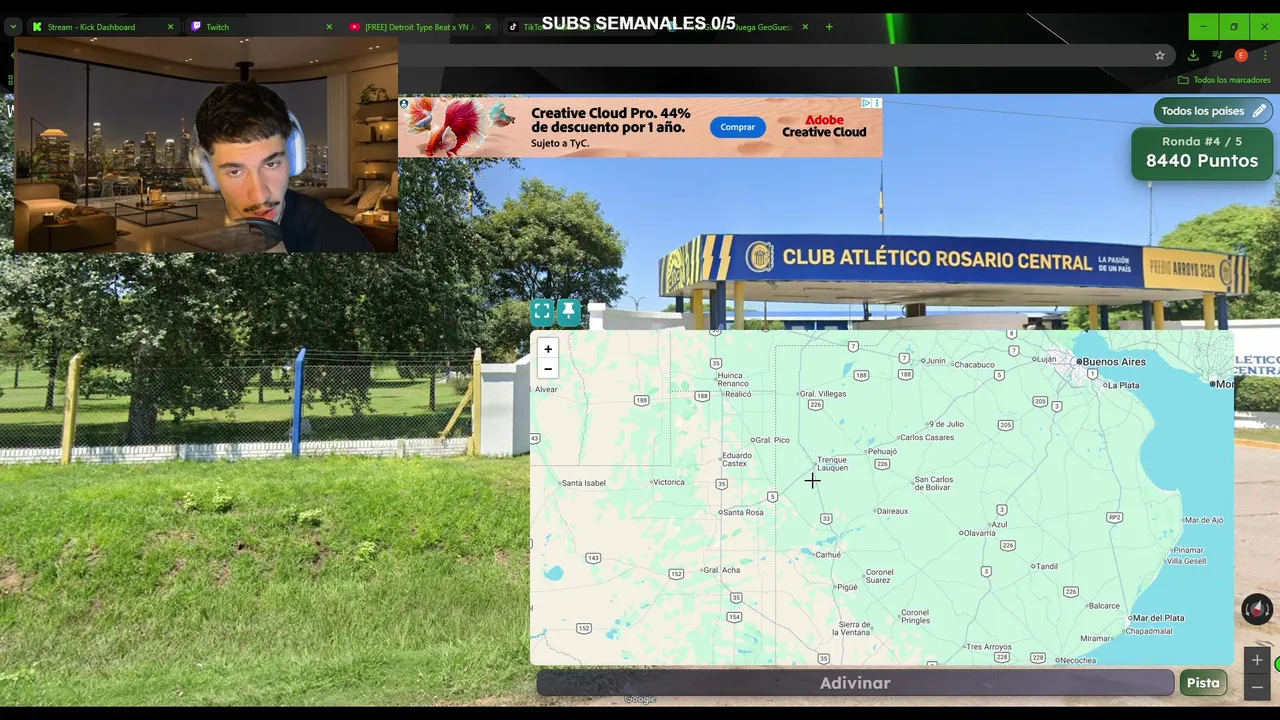Viewport: 1280px width, 720px height.
Task: Click the Street View compass icon
Action: tap(1256, 608)
